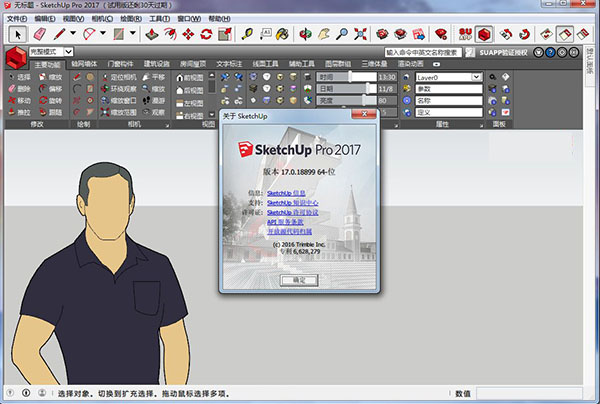Open the Pencil tool dropdown arrow
Screen dimensions: 600x404
73,33
